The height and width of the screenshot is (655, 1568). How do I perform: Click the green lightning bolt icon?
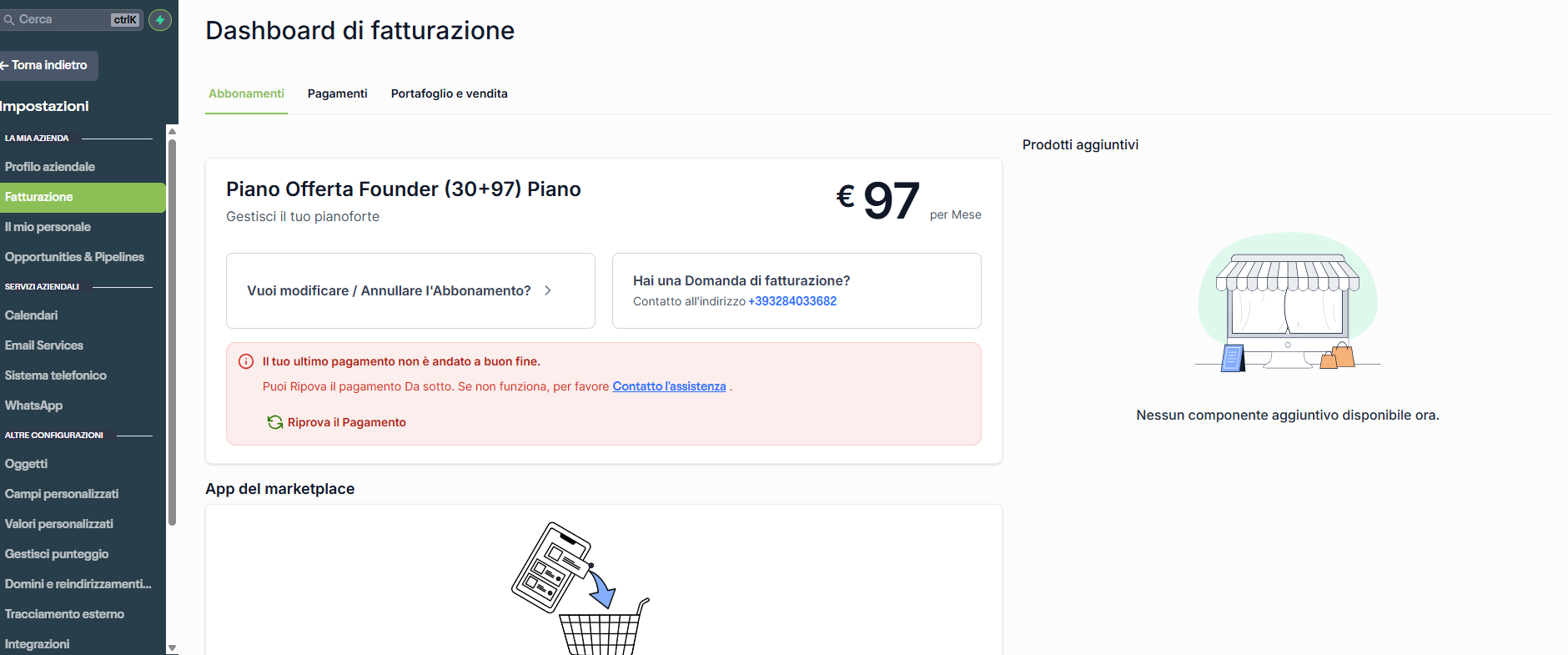coord(159,19)
